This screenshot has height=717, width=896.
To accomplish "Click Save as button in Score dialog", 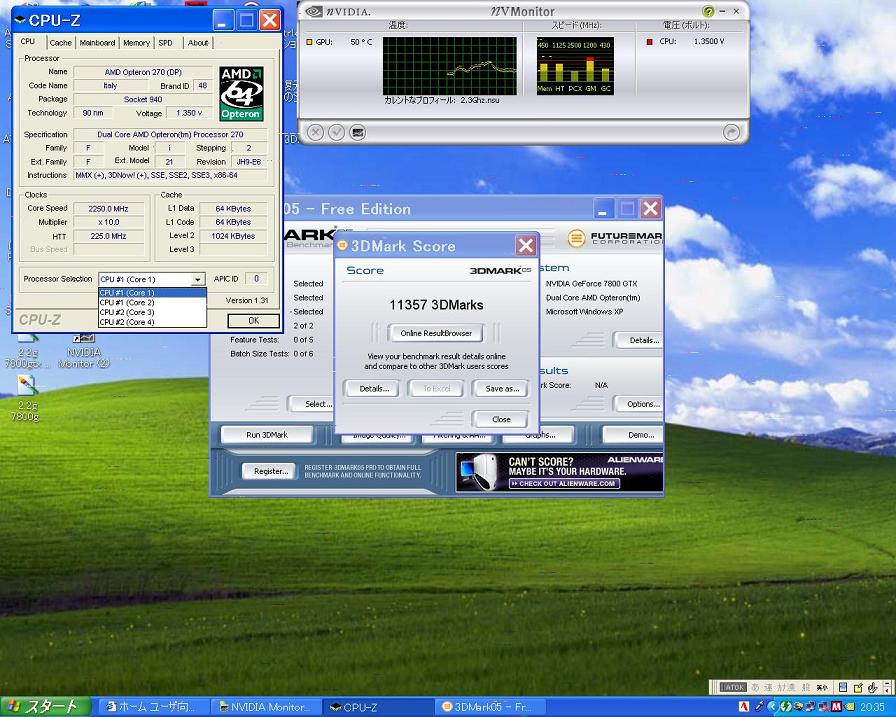I will pos(502,388).
